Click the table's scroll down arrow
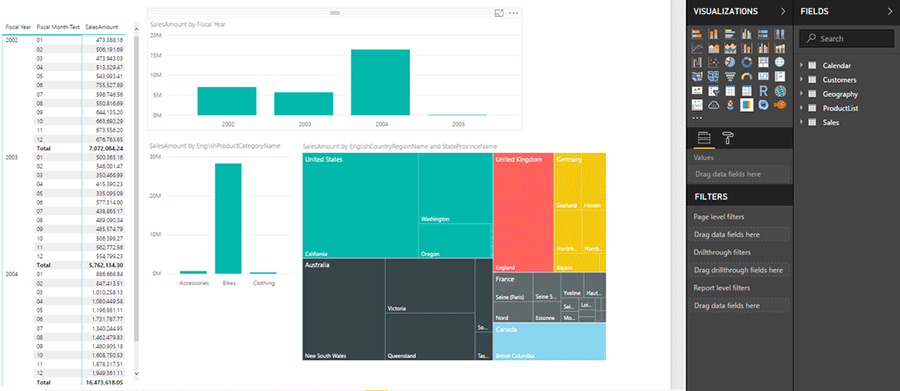Screen dimensions: 900x391 136,373
